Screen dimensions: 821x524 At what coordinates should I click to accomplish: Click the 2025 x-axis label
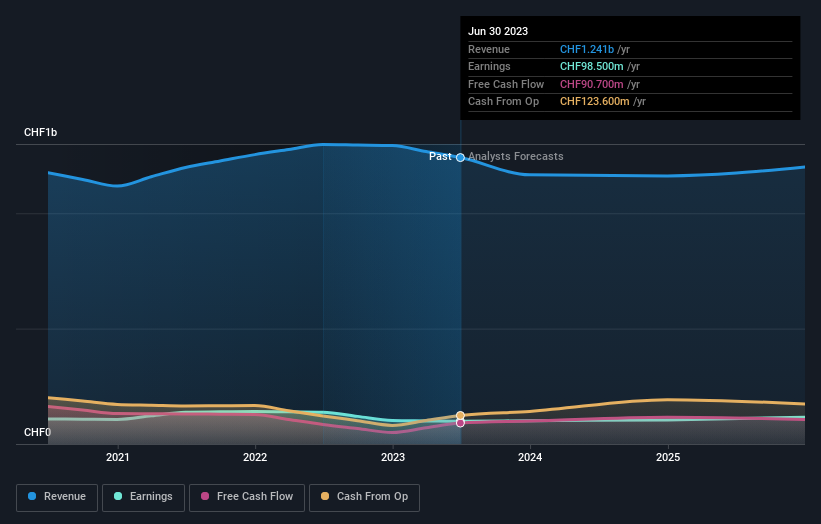(668, 458)
